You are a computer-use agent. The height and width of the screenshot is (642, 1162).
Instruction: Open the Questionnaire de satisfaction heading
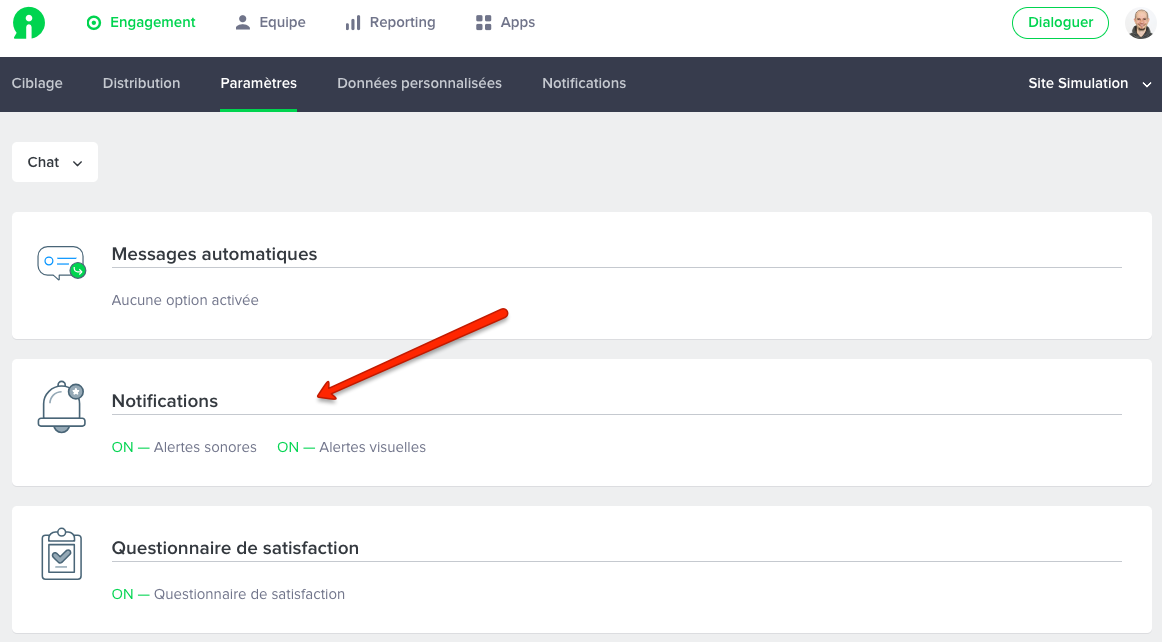point(235,548)
